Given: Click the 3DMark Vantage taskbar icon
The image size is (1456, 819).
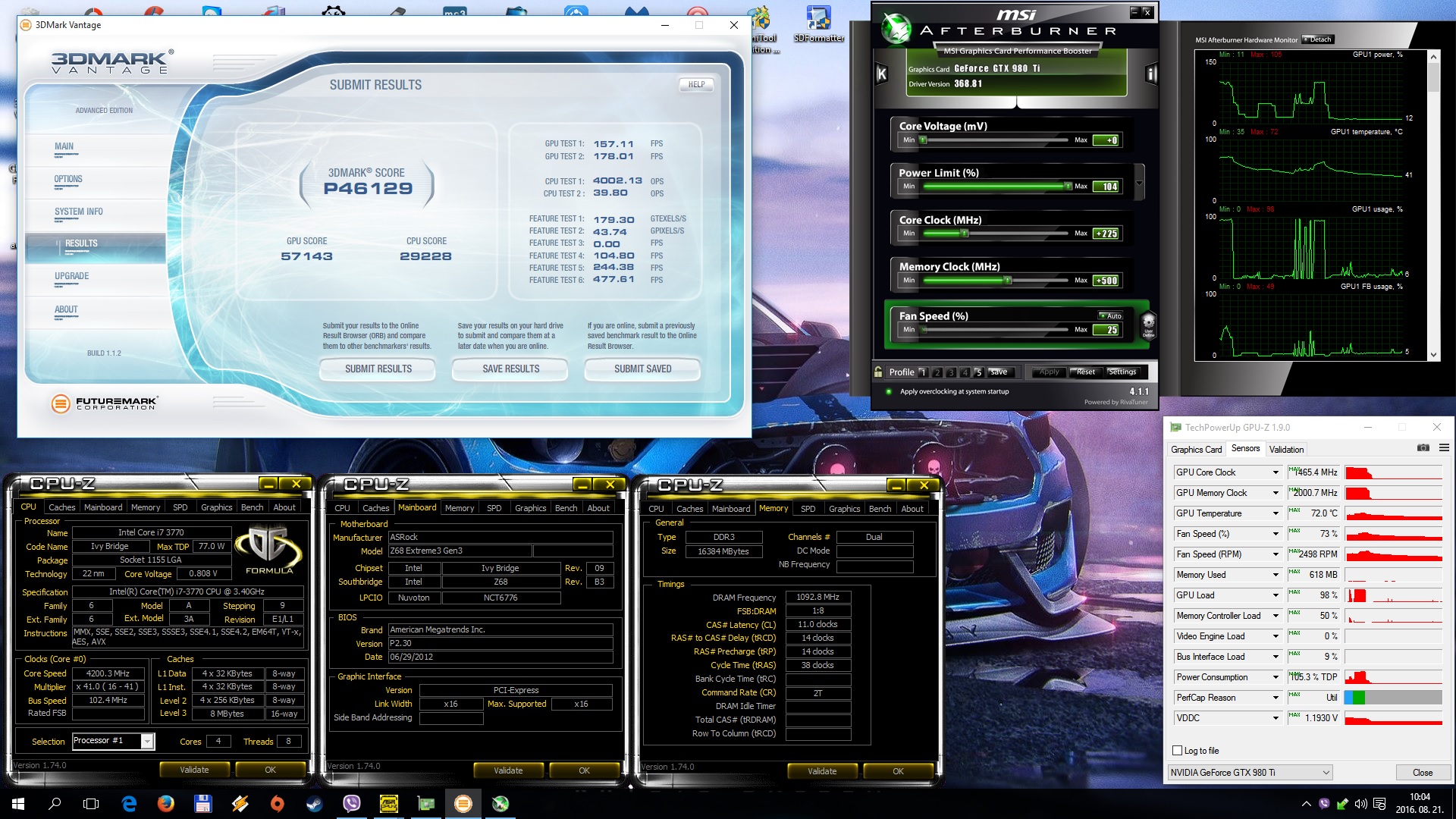Looking at the screenshot, I should 463,803.
